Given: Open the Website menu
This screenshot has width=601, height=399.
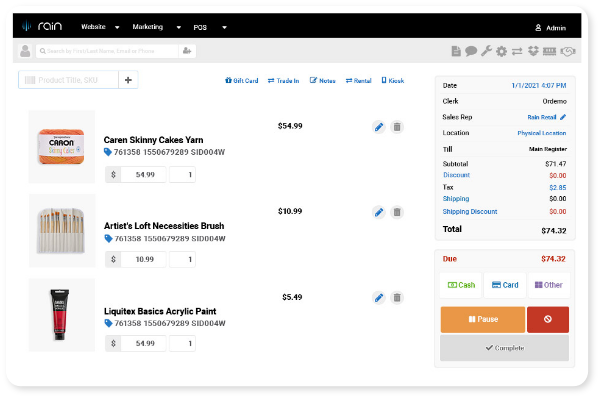Looking at the screenshot, I should pos(93,27).
